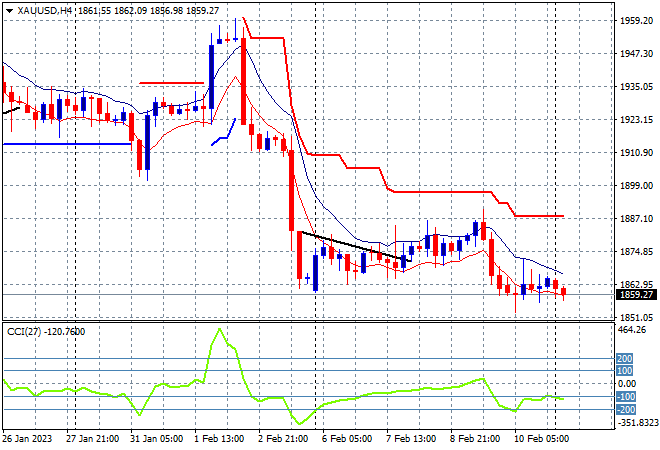Select the CCI level -100 label
Viewport: 660px width, 450px height.
(x=626, y=397)
